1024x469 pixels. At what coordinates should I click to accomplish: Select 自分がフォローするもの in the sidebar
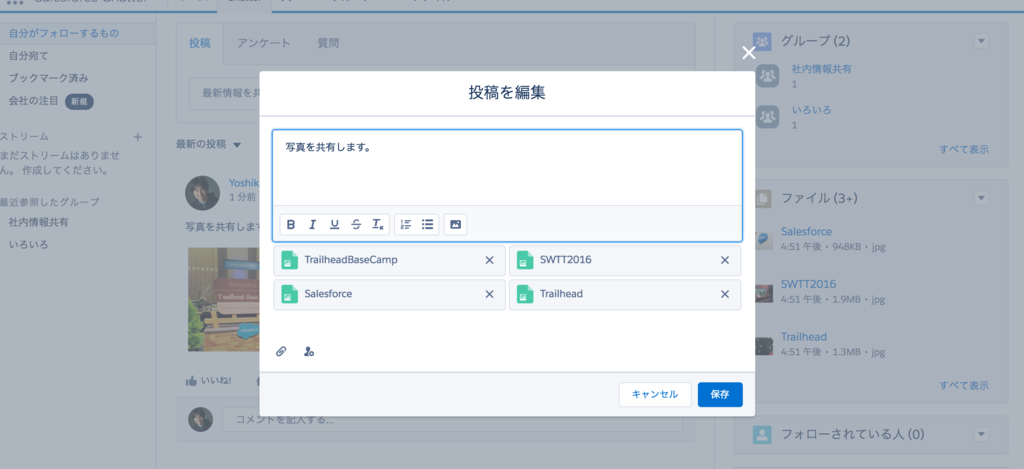coord(64,33)
